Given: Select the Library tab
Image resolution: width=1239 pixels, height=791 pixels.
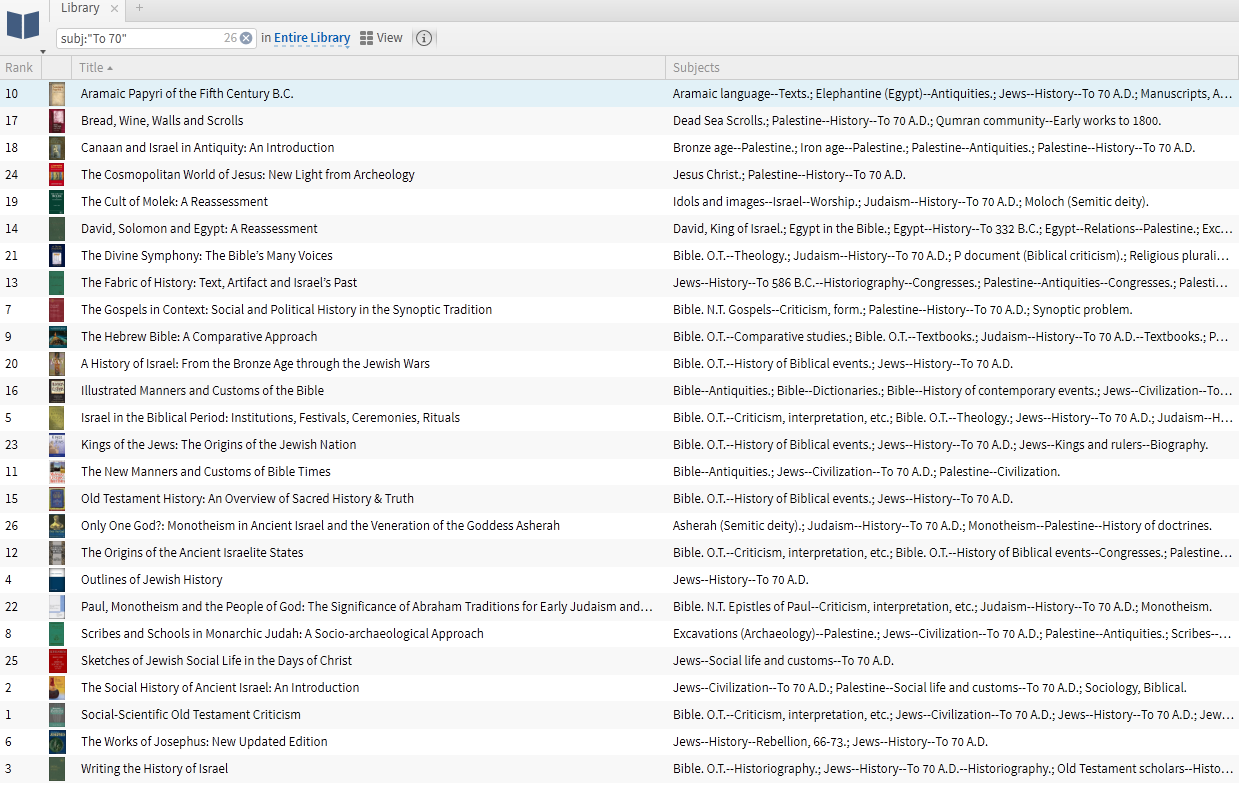Looking at the screenshot, I should point(80,8).
